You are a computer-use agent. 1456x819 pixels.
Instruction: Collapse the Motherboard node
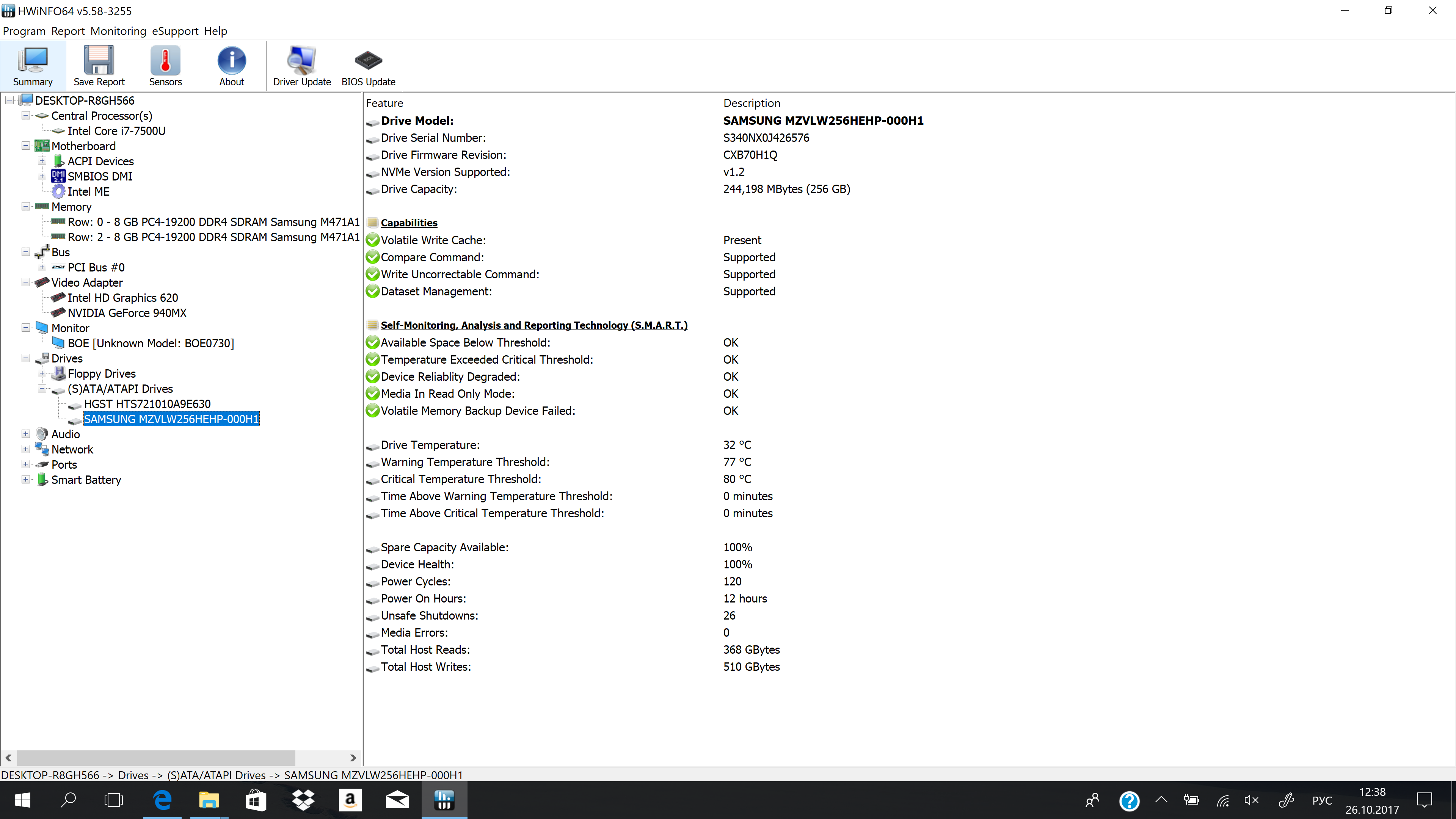25,146
